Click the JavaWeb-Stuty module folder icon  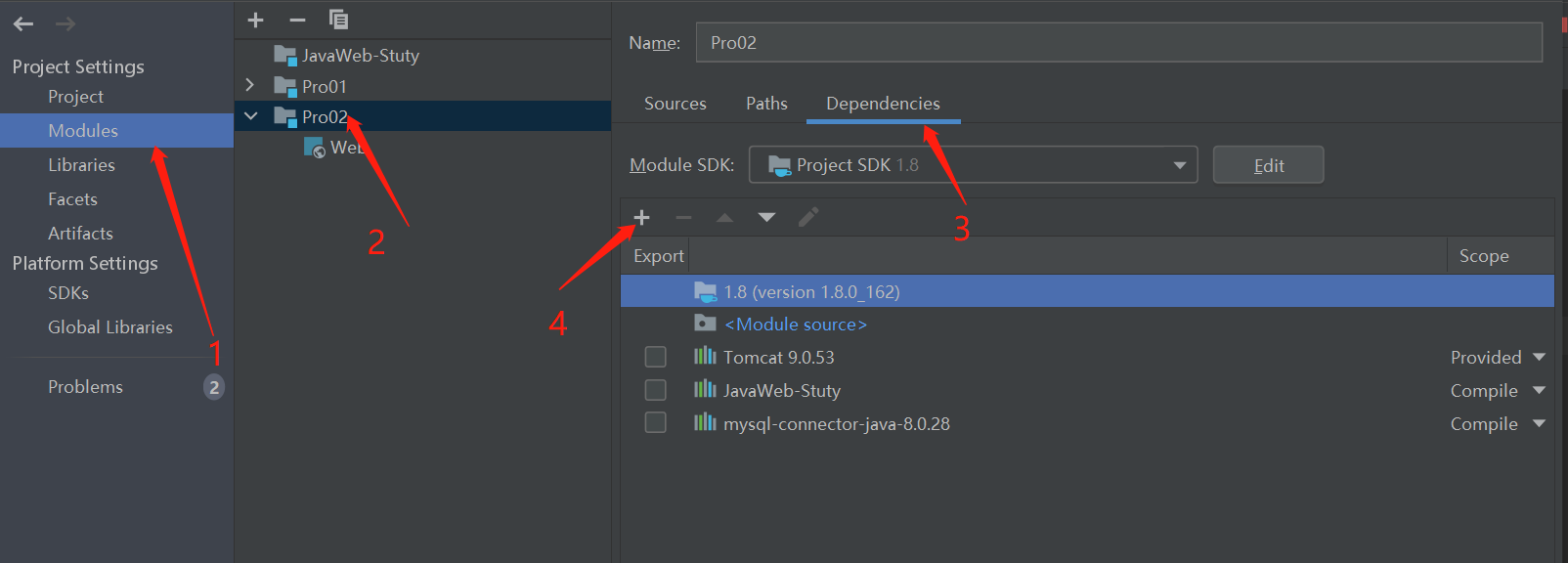click(285, 56)
